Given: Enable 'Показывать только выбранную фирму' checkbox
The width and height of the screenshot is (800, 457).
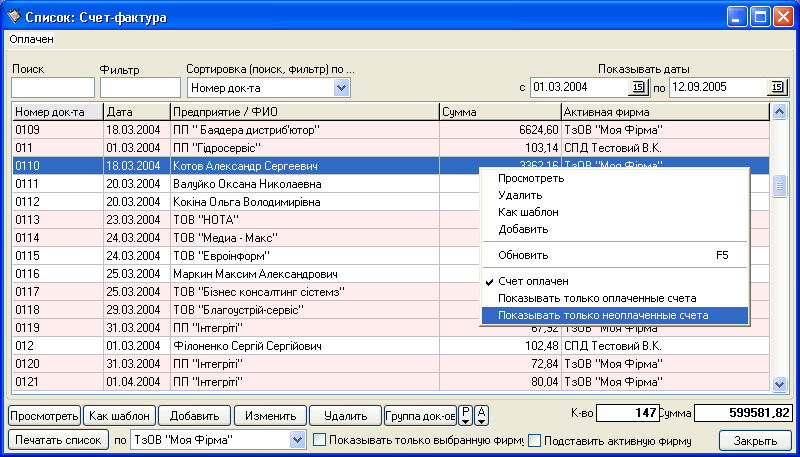Looking at the screenshot, I should 320,440.
